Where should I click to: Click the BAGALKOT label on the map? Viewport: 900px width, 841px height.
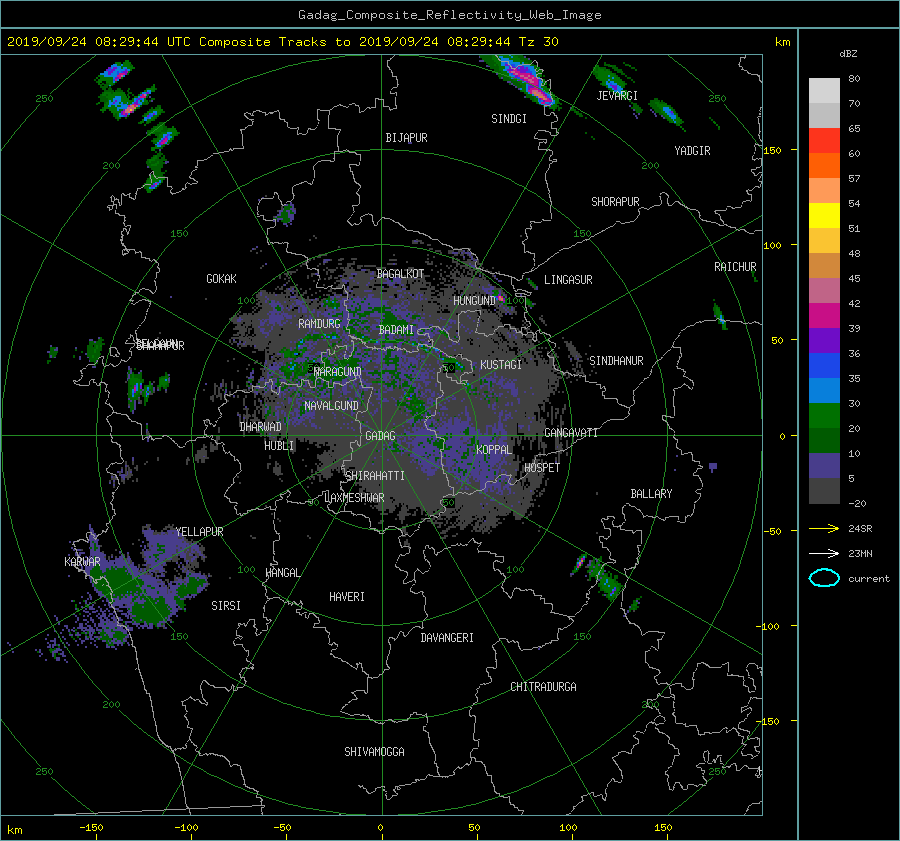(400, 274)
